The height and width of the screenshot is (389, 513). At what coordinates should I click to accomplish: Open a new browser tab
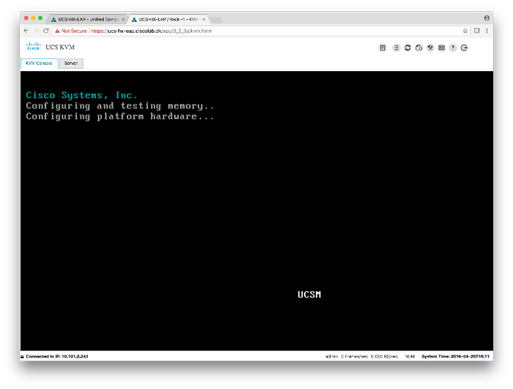tap(216, 20)
